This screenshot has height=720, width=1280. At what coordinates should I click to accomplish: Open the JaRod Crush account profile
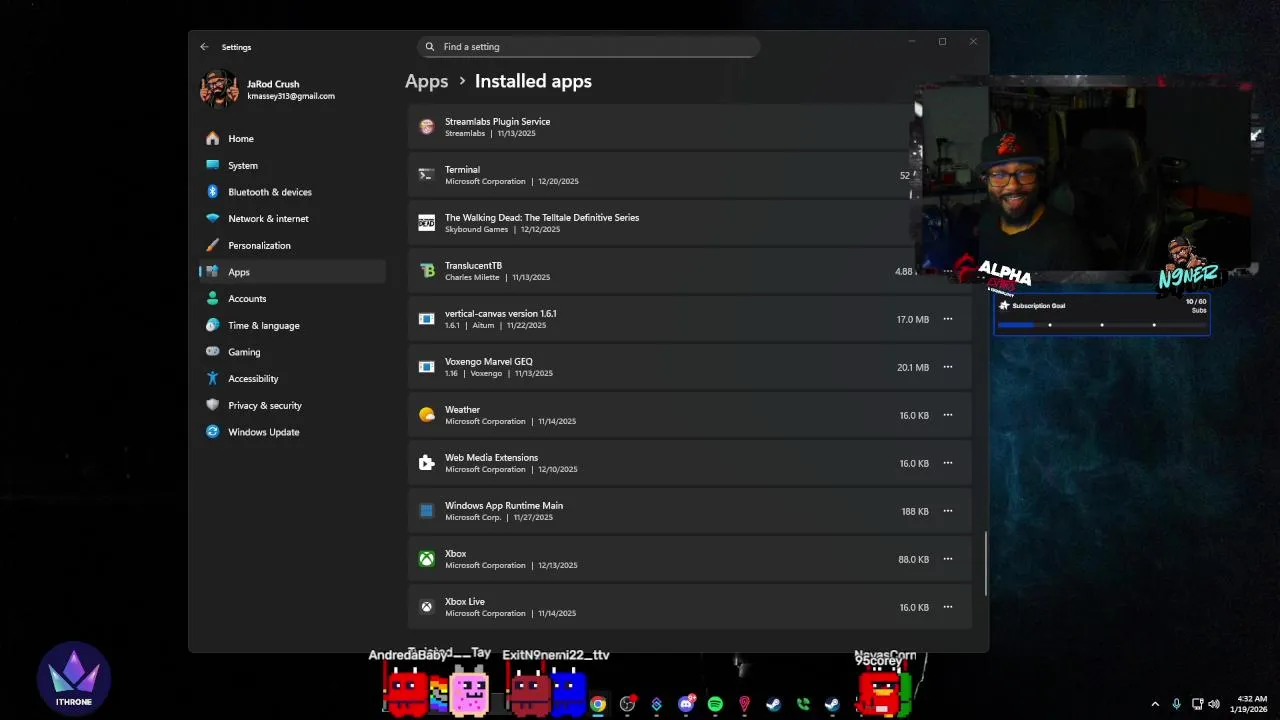coord(268,89)
